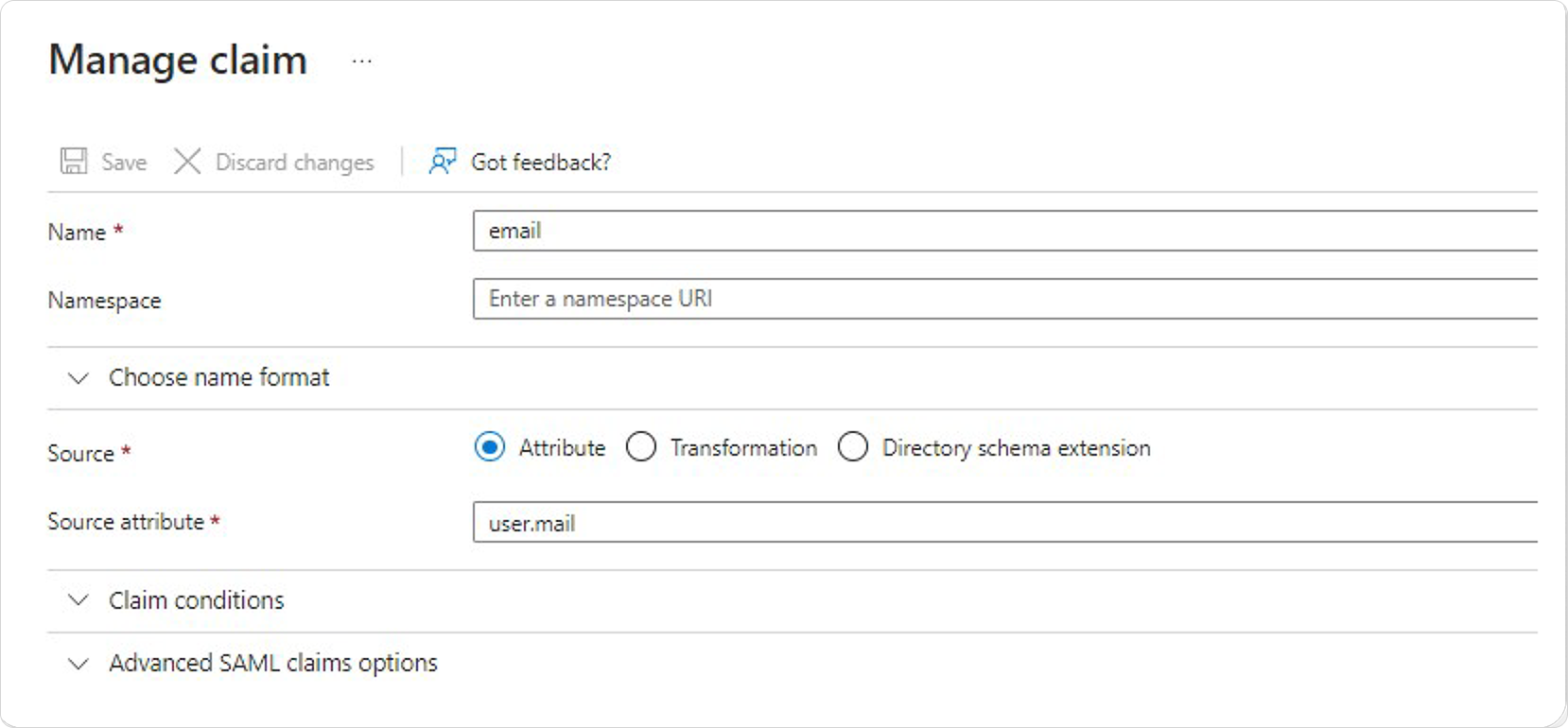Expand Advanced SAML claims options section
1568x728 pixels.
pyautogui.click(x=793, y=664)
